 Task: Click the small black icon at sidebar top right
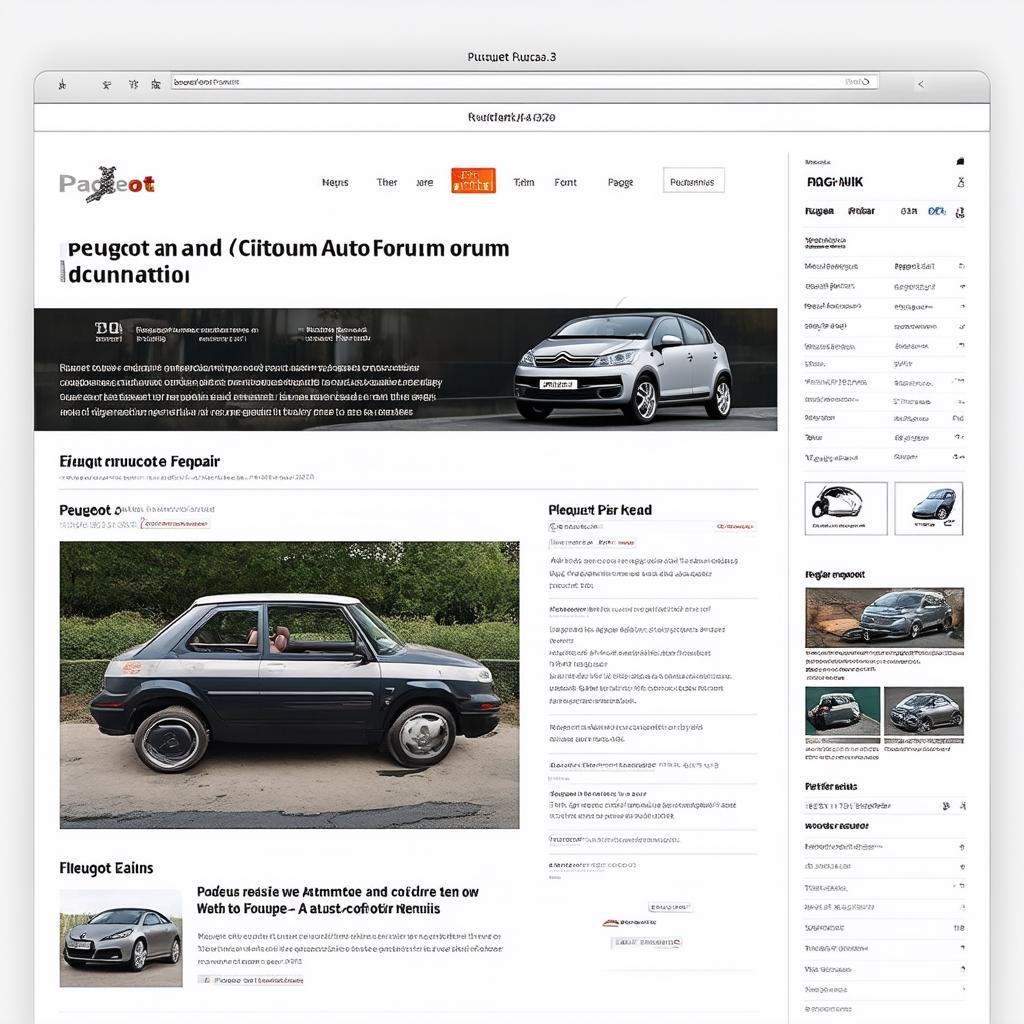point(960,161)
